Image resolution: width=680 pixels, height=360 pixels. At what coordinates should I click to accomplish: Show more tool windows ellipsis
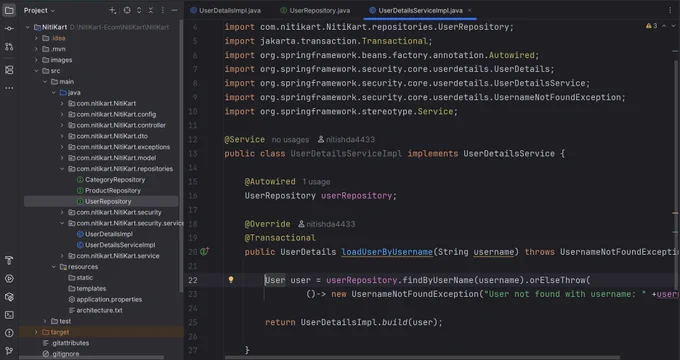[9, 88]
